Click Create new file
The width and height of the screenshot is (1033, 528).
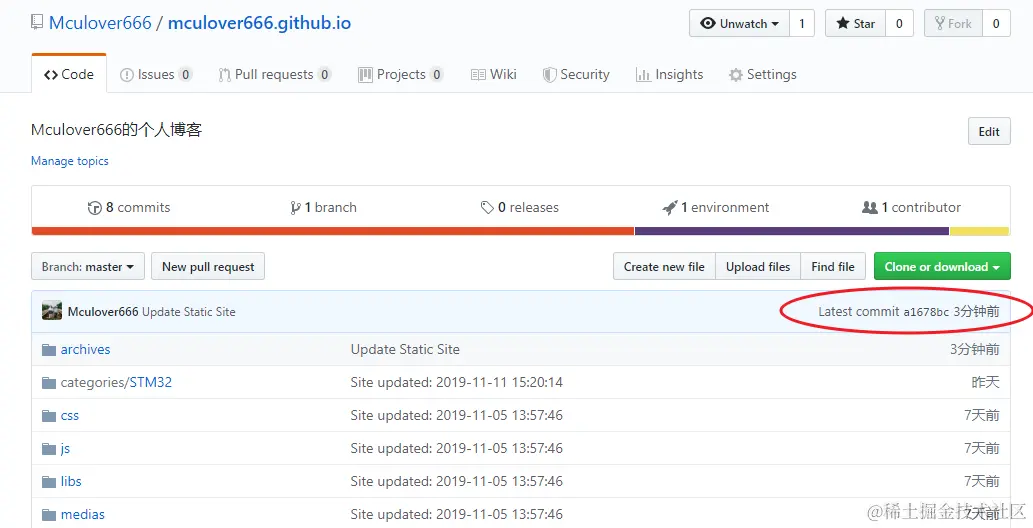(664, 266)
